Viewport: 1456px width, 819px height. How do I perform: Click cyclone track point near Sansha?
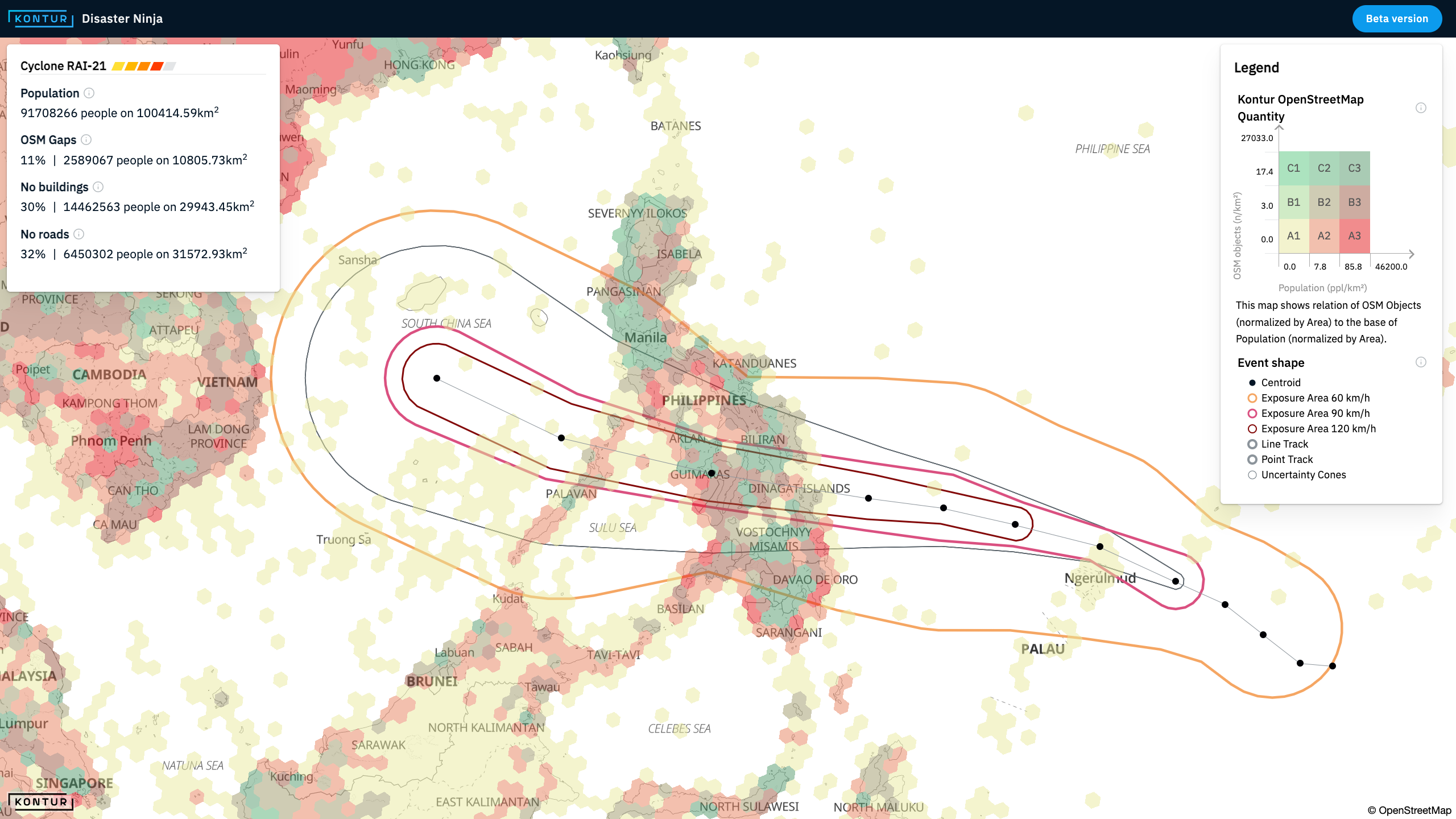pos(437,378)
